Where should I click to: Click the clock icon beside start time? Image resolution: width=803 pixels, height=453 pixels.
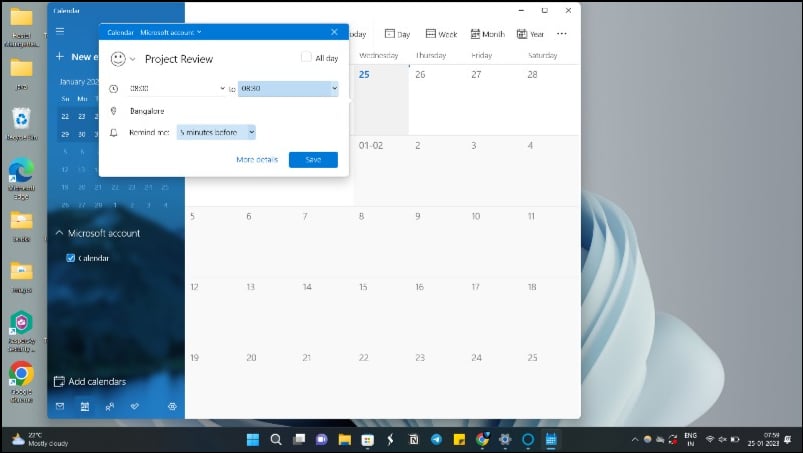pos(114,89)
